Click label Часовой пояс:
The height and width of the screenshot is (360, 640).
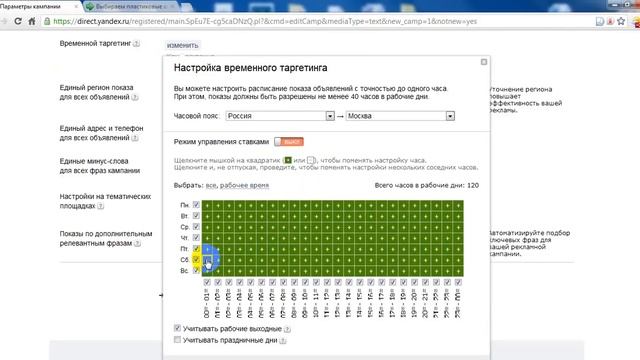point(197,116)
